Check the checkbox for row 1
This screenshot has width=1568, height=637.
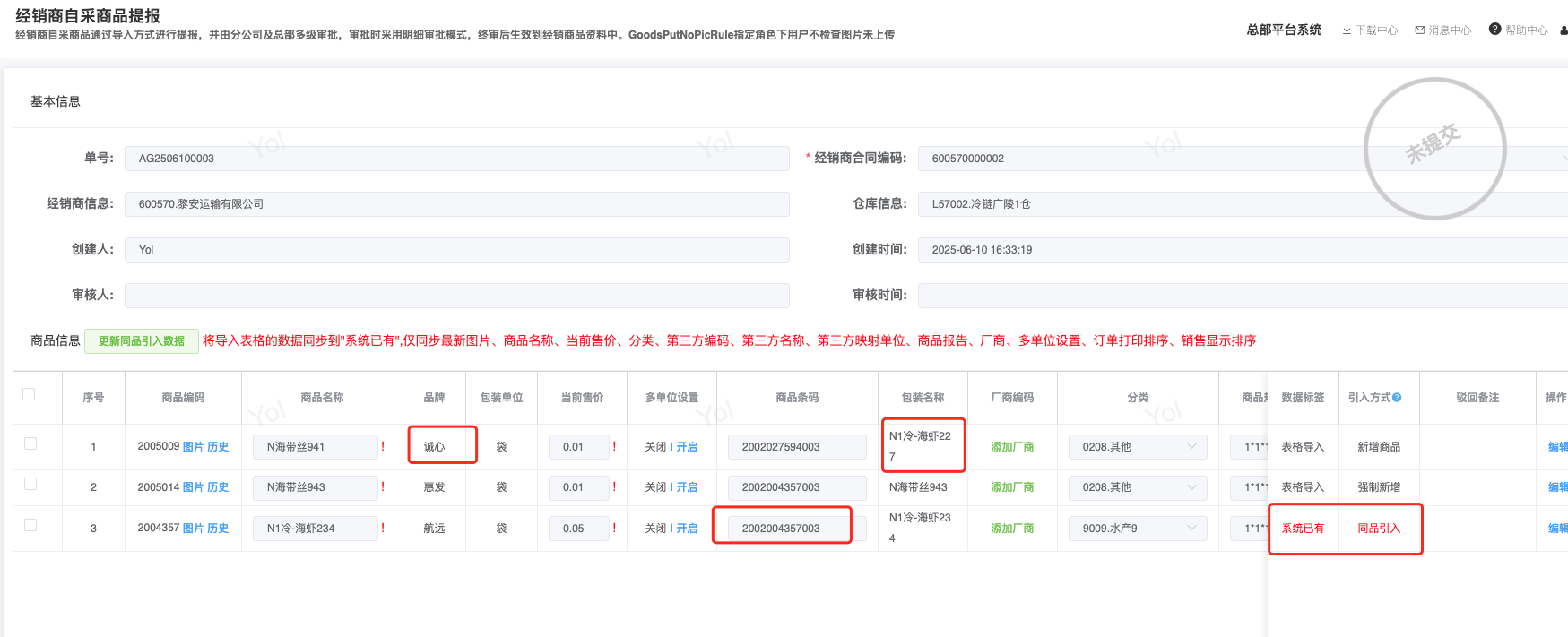tap(30, 443)
